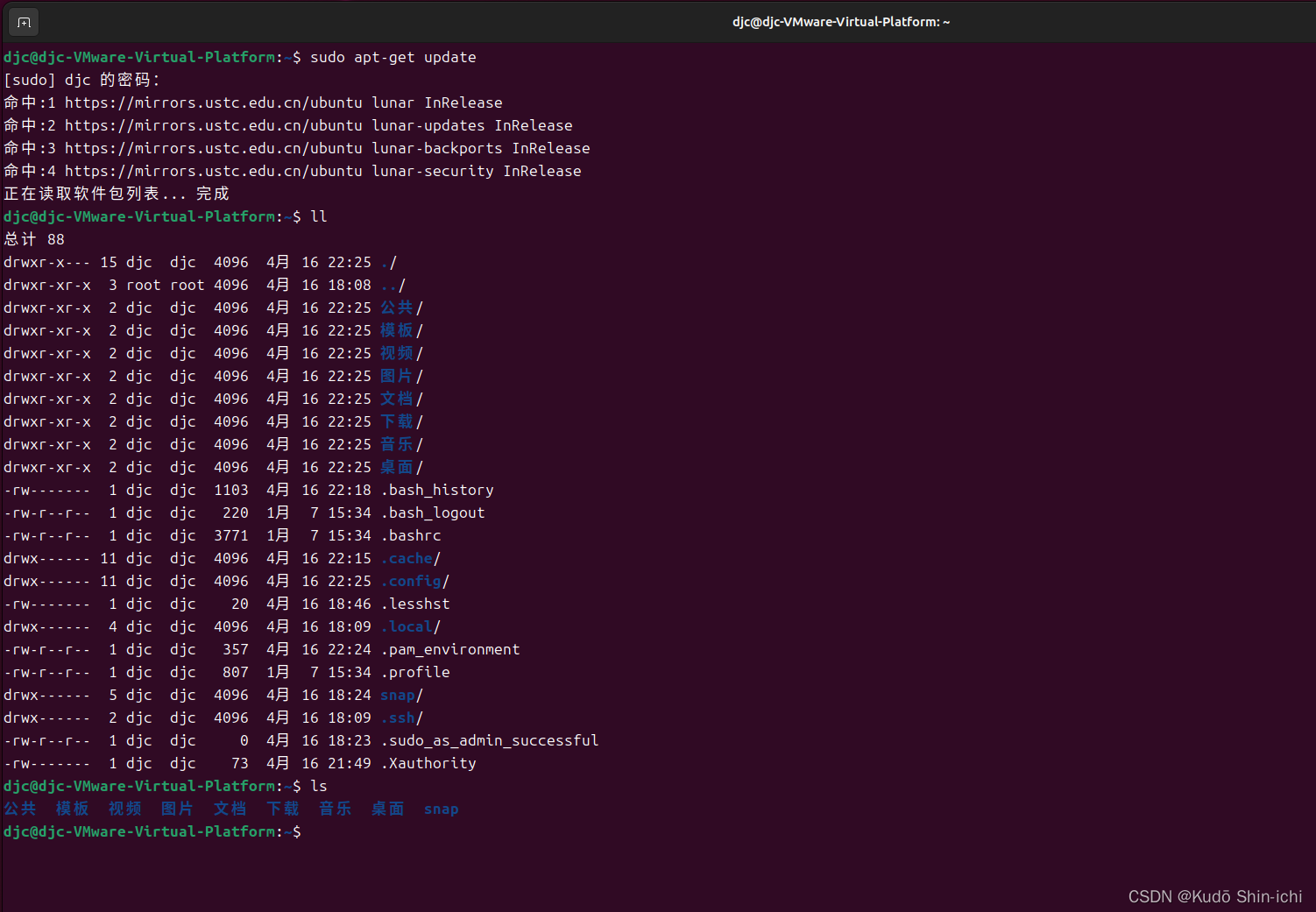Click 下载 in the ls output row

283,809
